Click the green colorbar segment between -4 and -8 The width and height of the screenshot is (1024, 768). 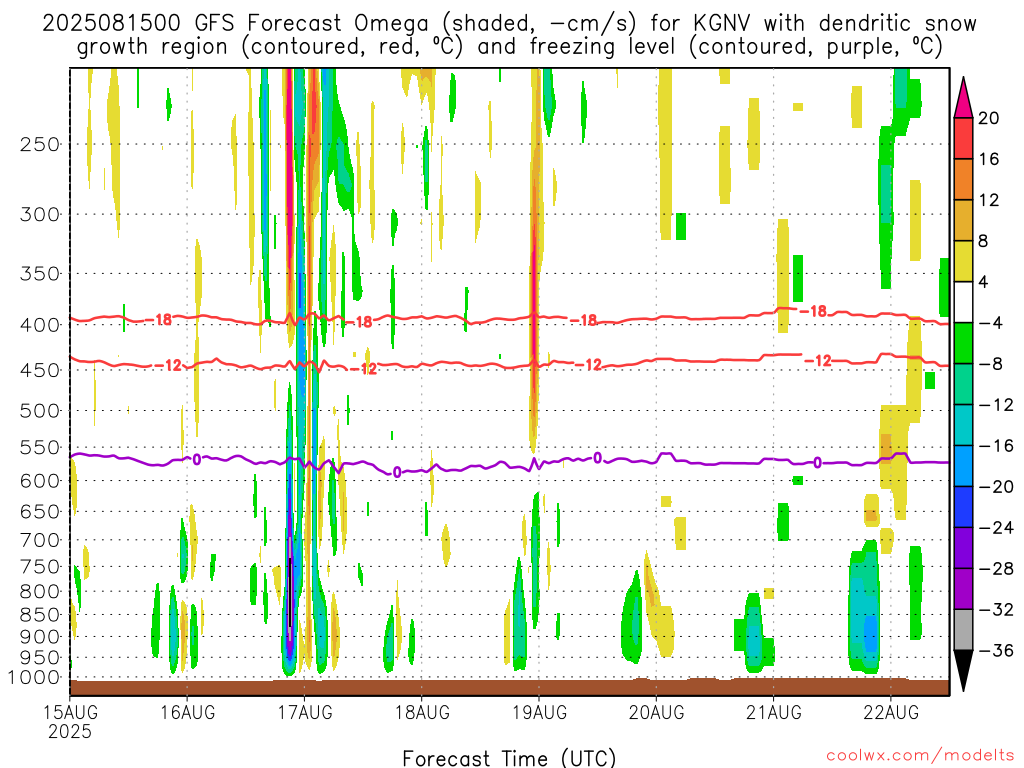coord(963,343)
